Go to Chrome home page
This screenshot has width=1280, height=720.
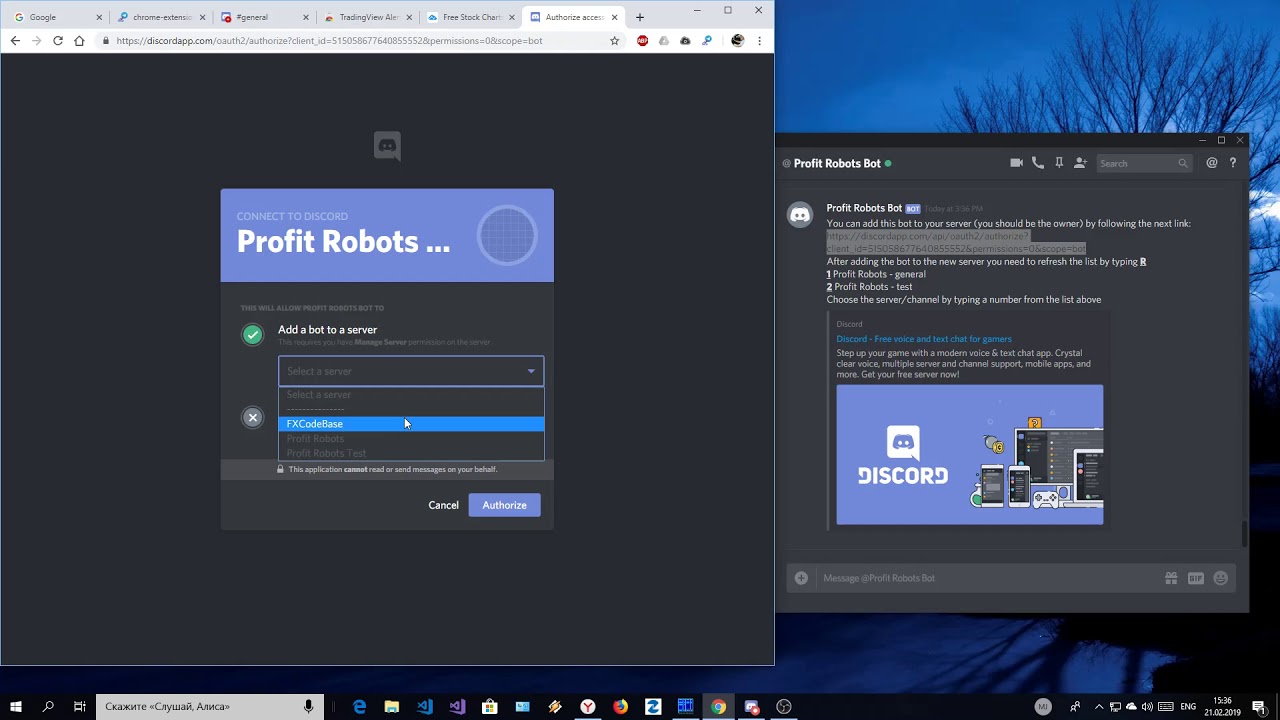[79, 41]
